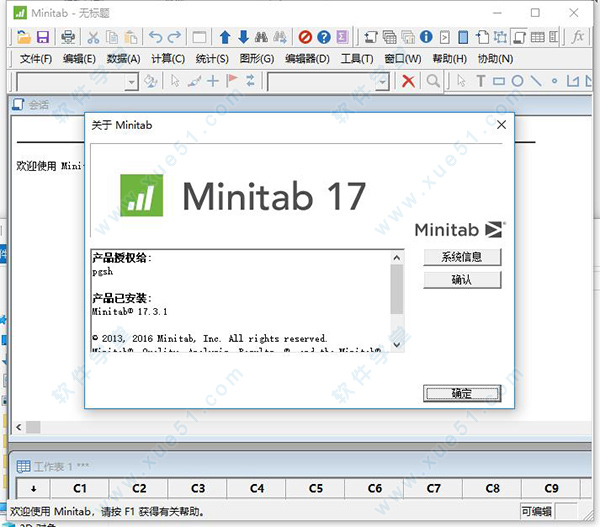600x527 pixels.
Task: Expand the second toolbar combo box
Action: point(384,81)
